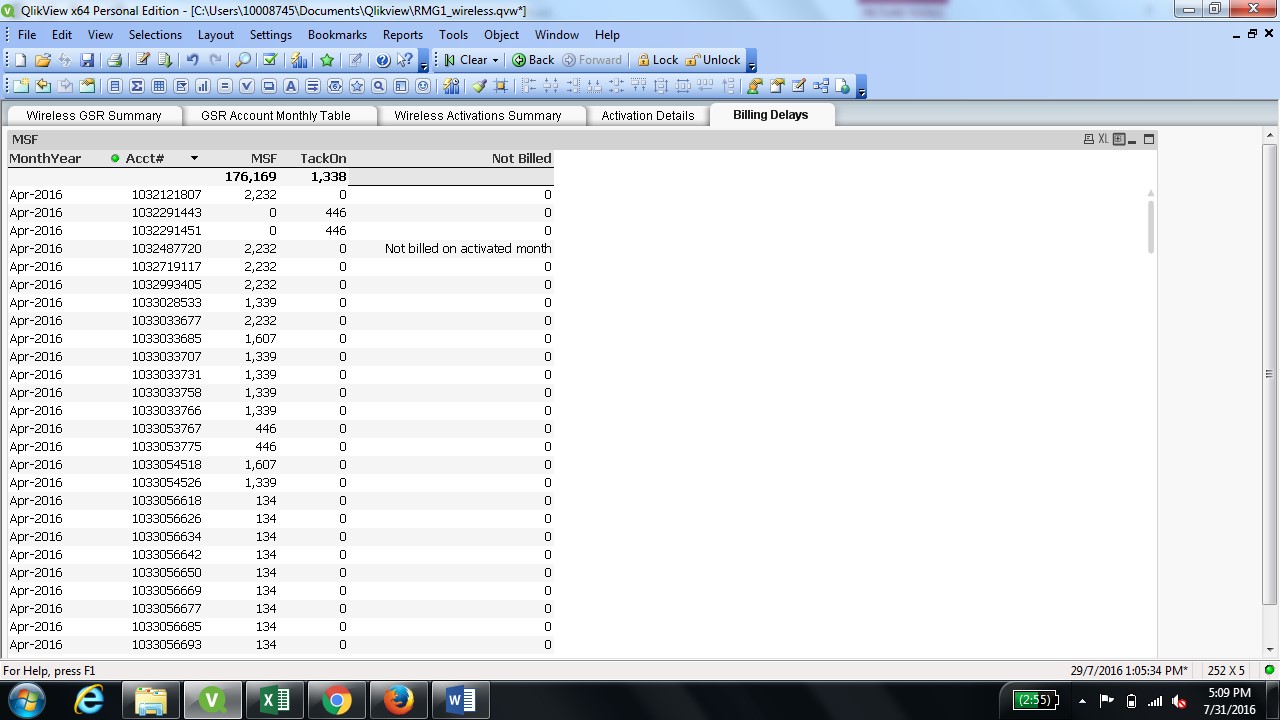Viewport: 1280px width, 720px height.
Task: Click the MSF table scroll-up arrow
Action: pos(1150,193)
